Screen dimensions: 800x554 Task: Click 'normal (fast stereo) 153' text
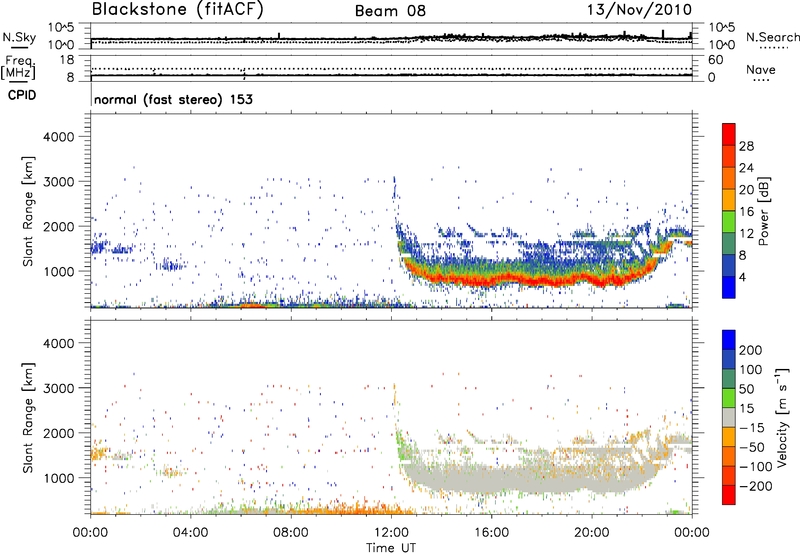[x=173, y=99]
